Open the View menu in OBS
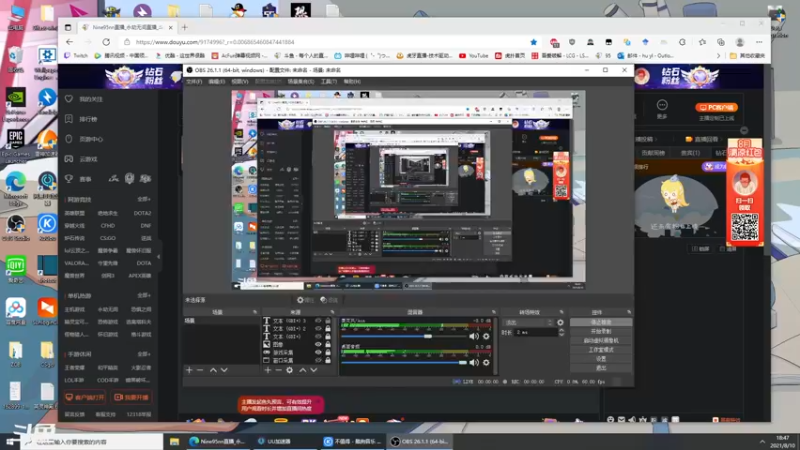800x450 pixels. pos(240,82)
